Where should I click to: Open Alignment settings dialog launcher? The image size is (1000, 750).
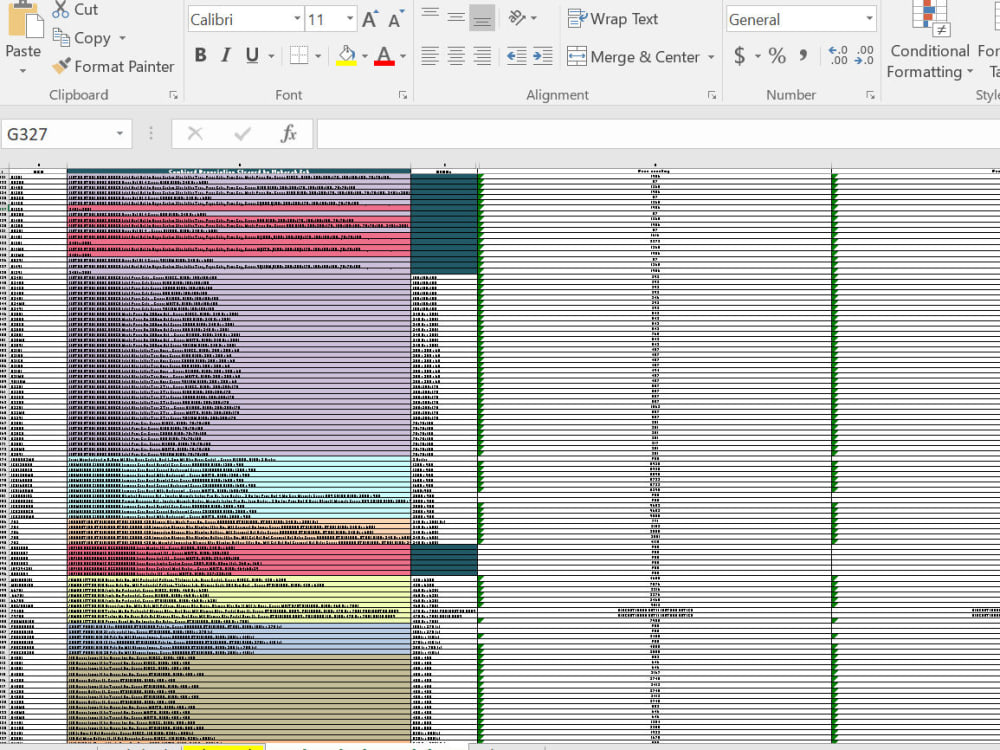(x=712, y=95)
